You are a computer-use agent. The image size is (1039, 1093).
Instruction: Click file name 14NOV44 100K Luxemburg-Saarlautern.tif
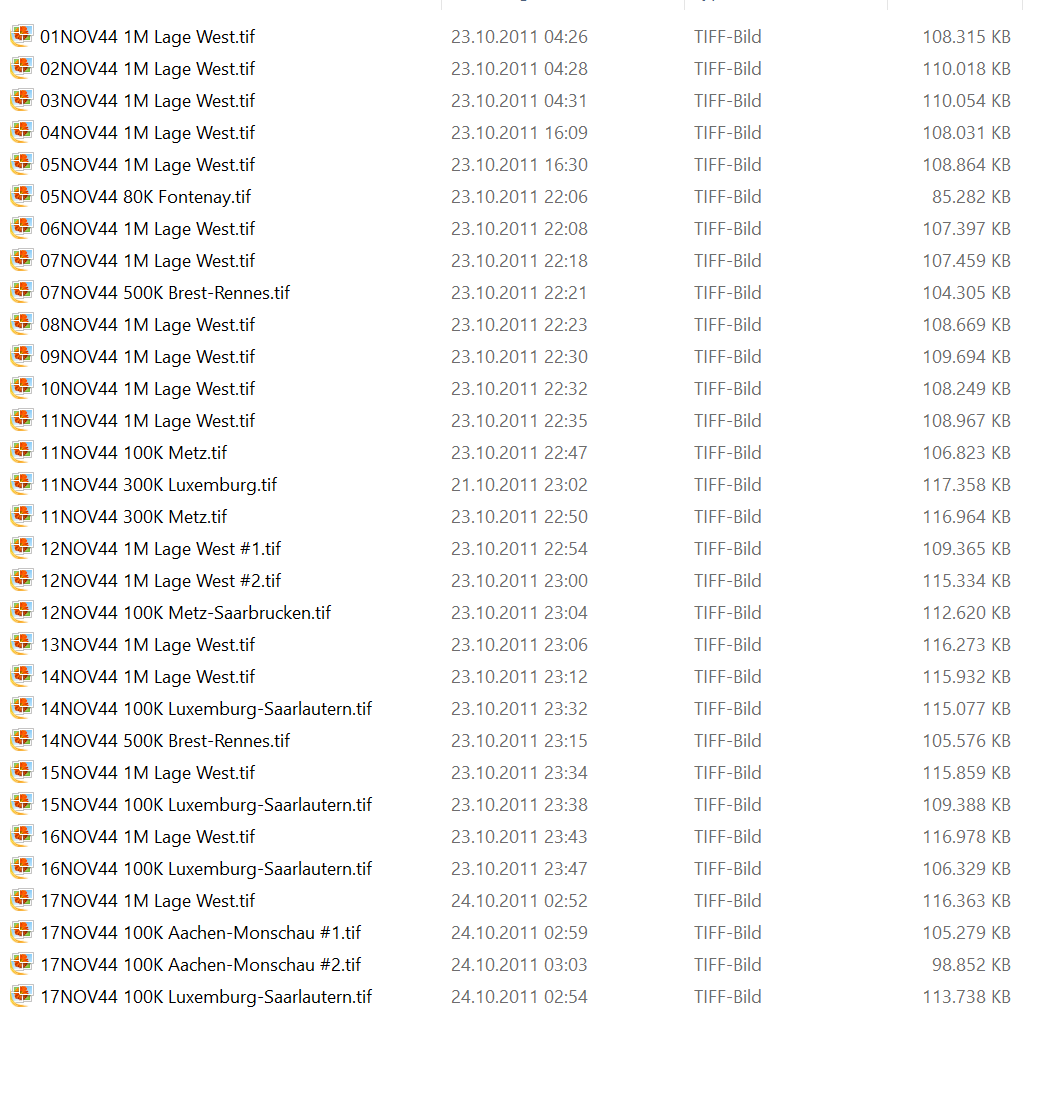[205, 709]
